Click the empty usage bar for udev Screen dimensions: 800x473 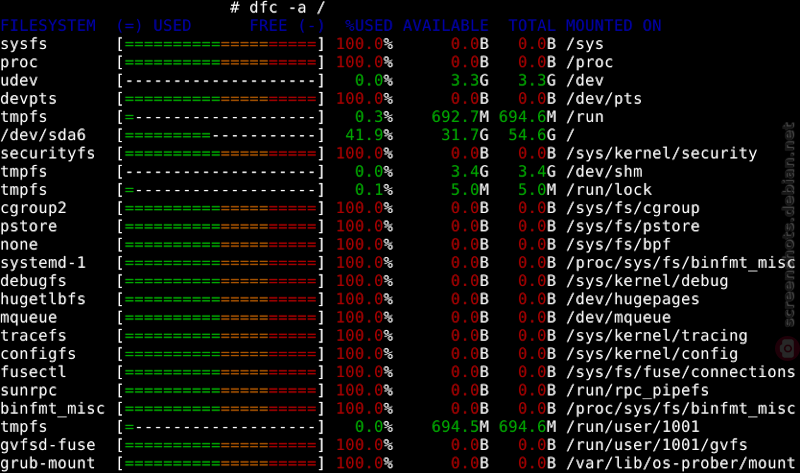(220, 81)
